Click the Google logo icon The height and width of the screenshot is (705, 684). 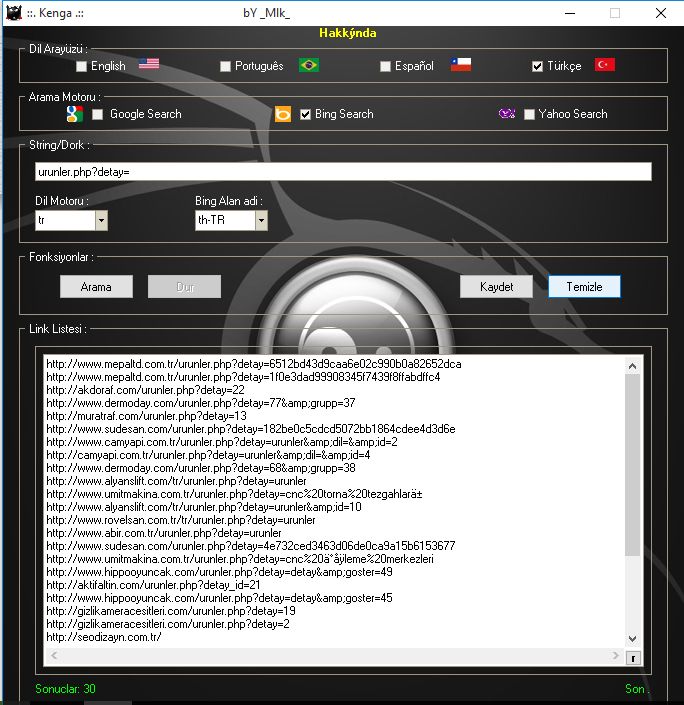pyautogui.click(x=73, y=114)
